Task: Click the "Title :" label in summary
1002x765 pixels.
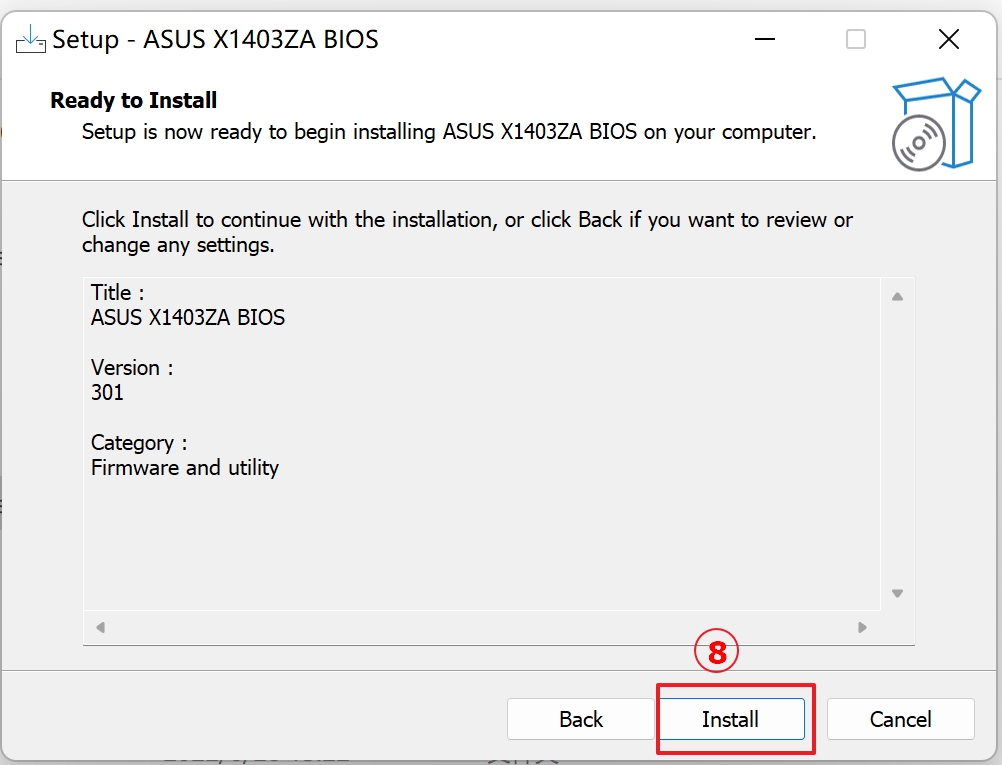Action: [118, 292]
